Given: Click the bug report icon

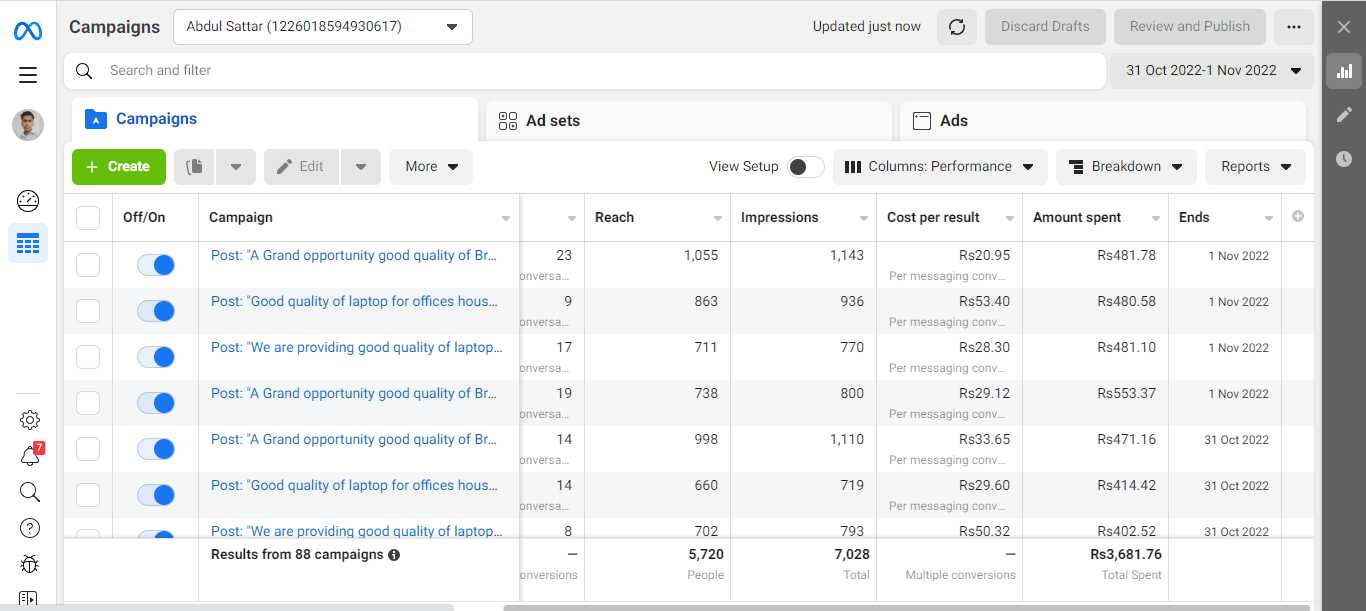Looking at the screenshot, I should 29,564.
